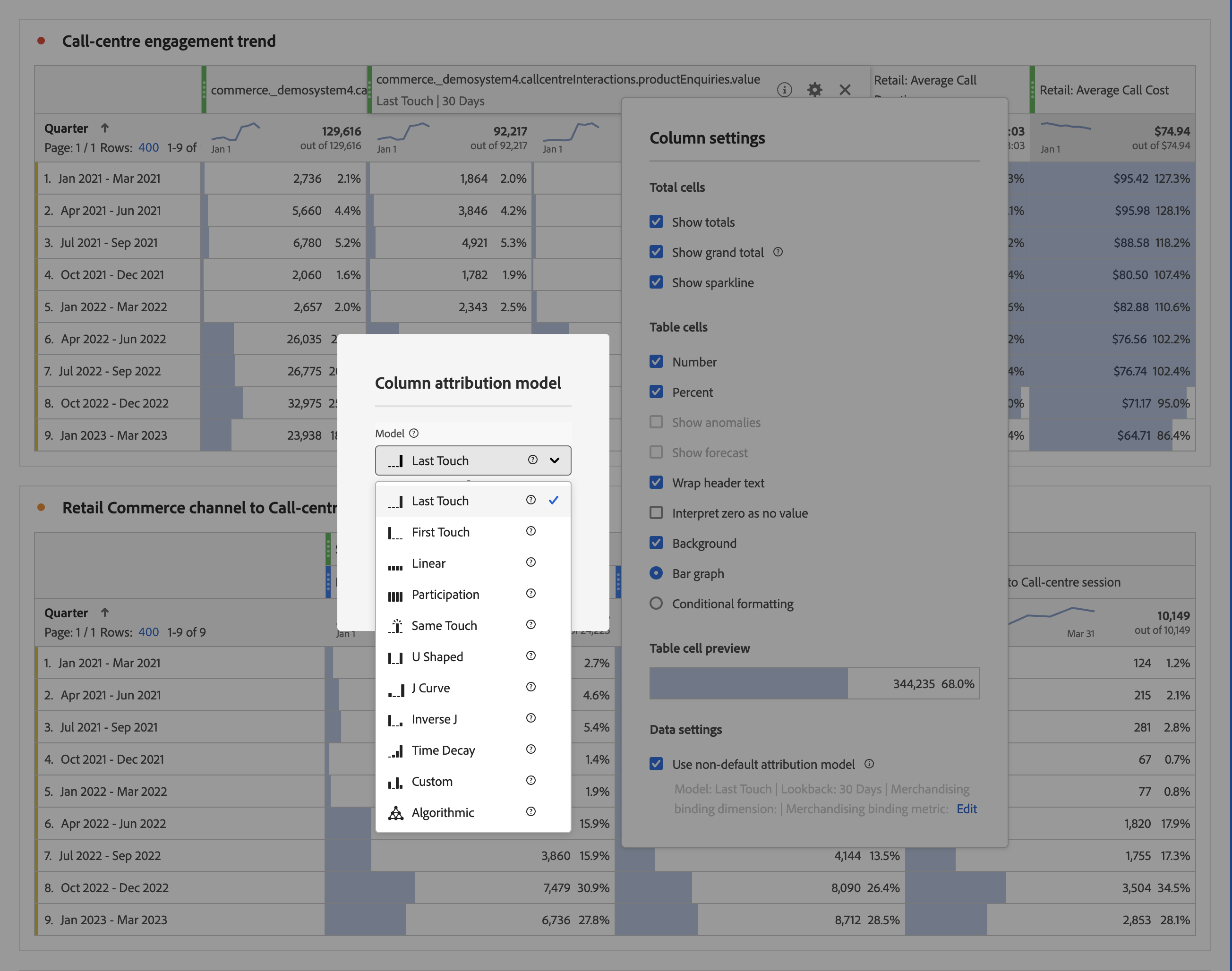Enable Interpret zero as no value

656,513
